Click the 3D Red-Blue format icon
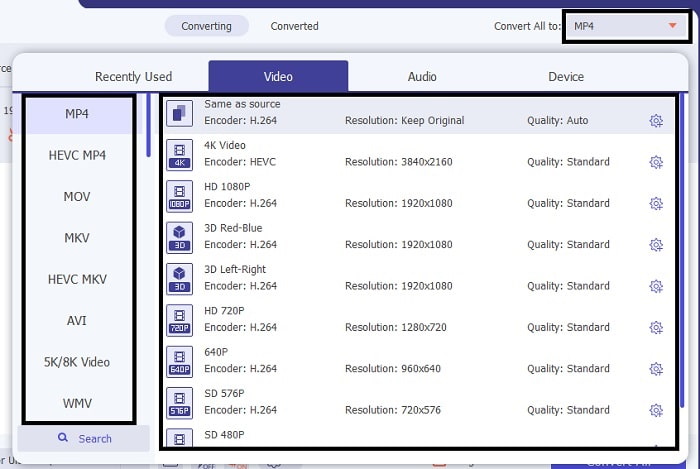This screenshot has height=469, width=700. point(179,237)
